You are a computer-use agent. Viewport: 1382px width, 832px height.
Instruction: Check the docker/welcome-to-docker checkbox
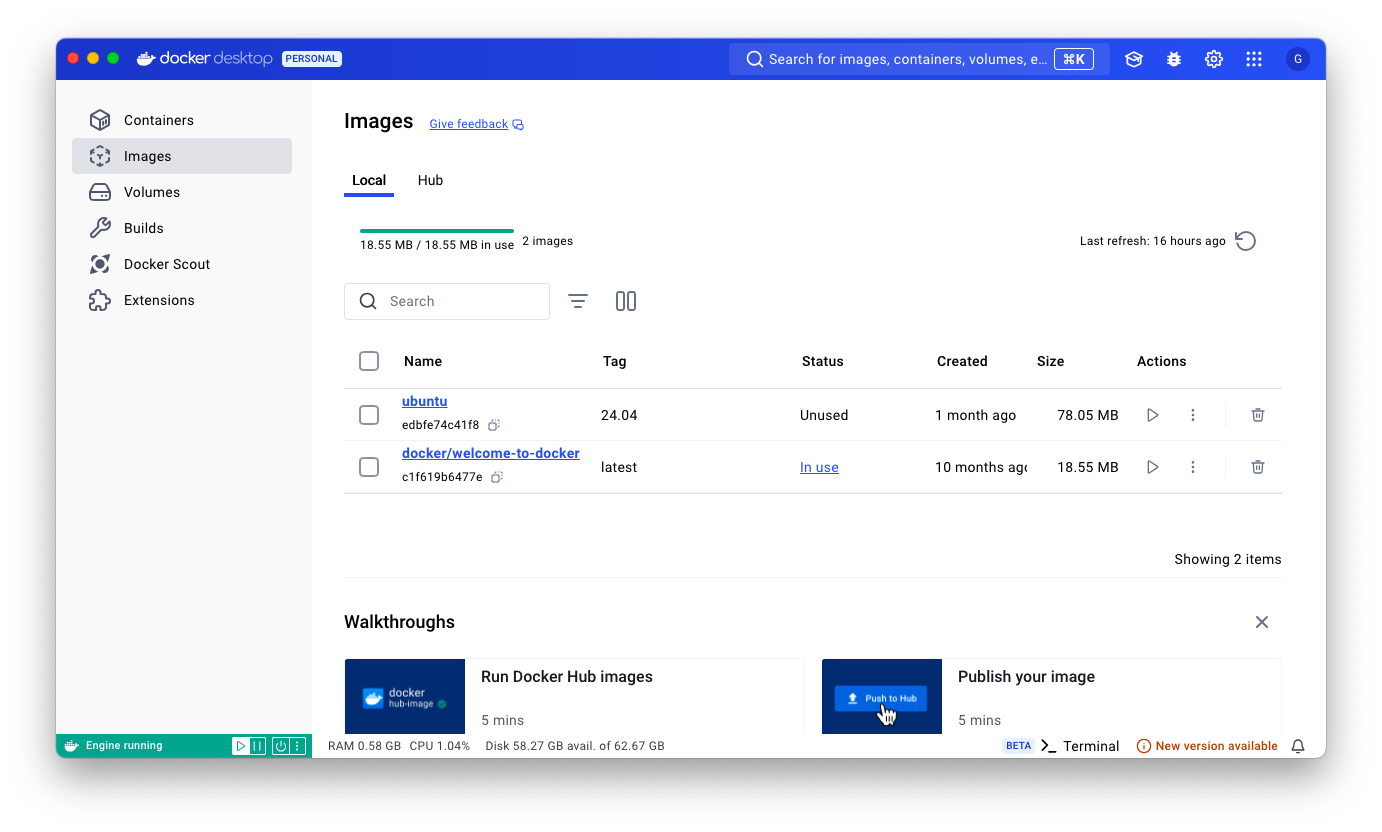(369, 467)
